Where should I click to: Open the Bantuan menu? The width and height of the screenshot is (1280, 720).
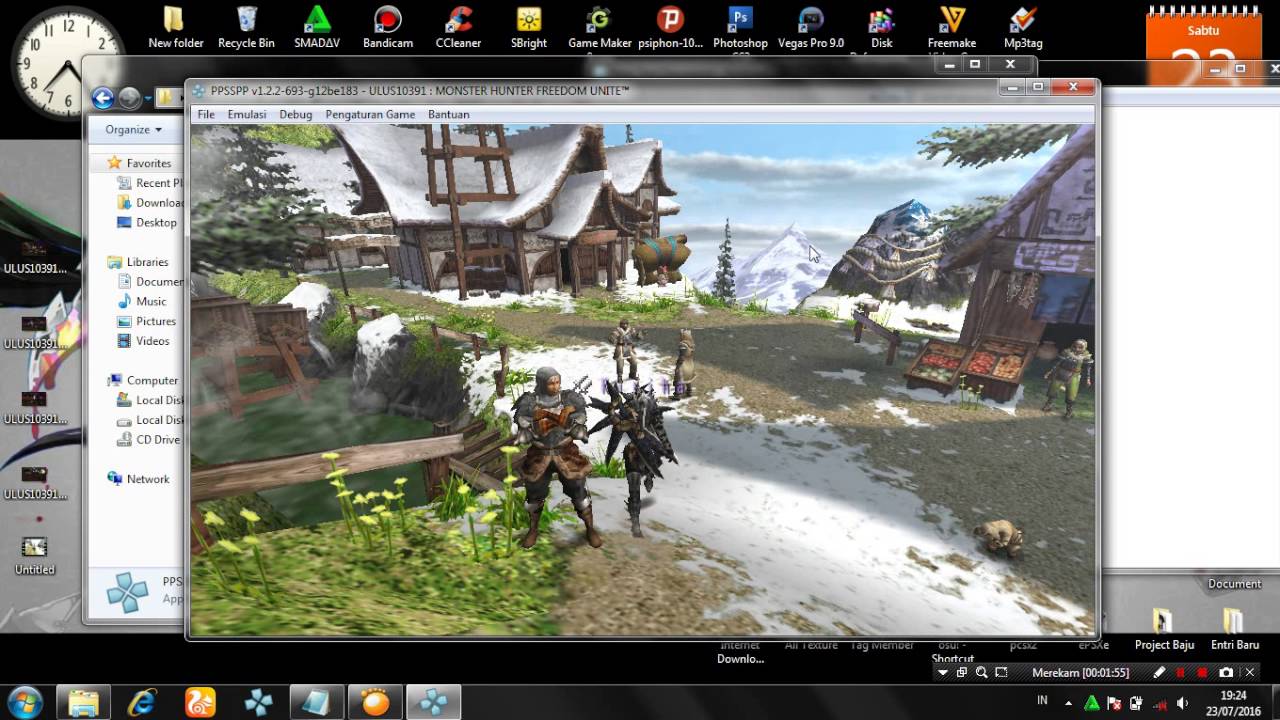[x=449, y=114]
